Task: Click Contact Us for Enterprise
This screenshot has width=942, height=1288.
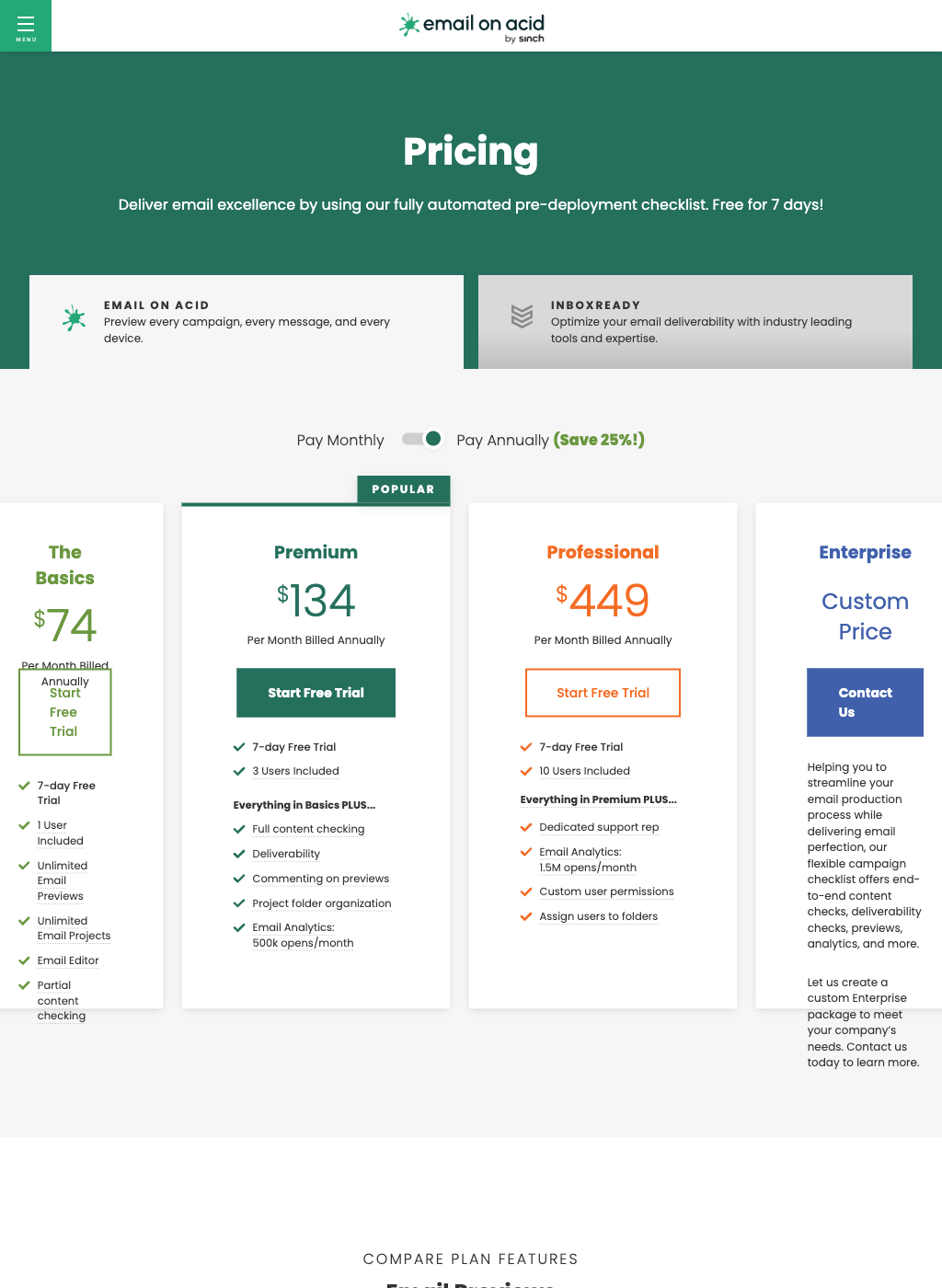Action: pos(865,702)
